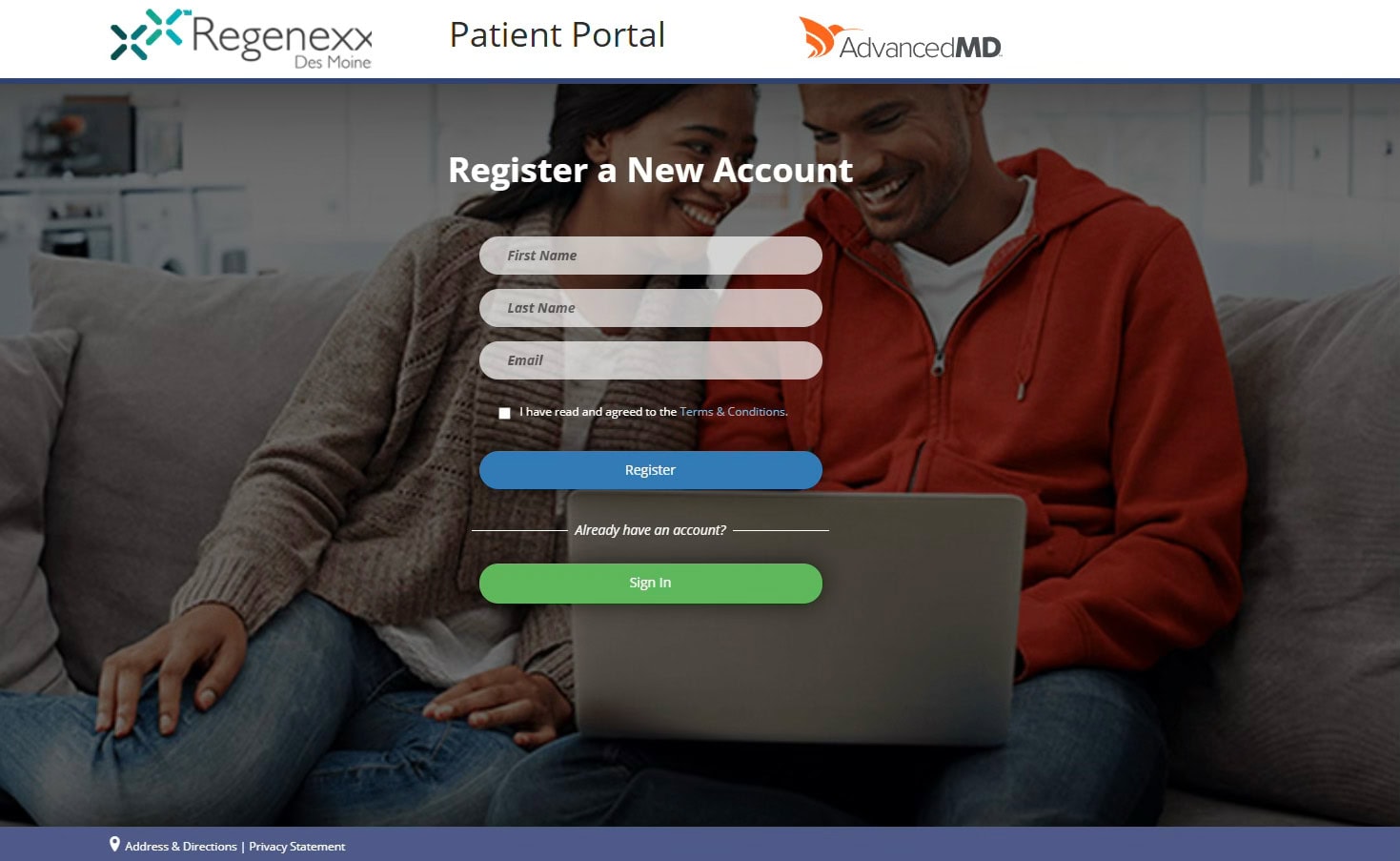1400x861 pixels.
Task: Click the Regenexx X-shaped logo icon
Action: [x=147, y=34]
